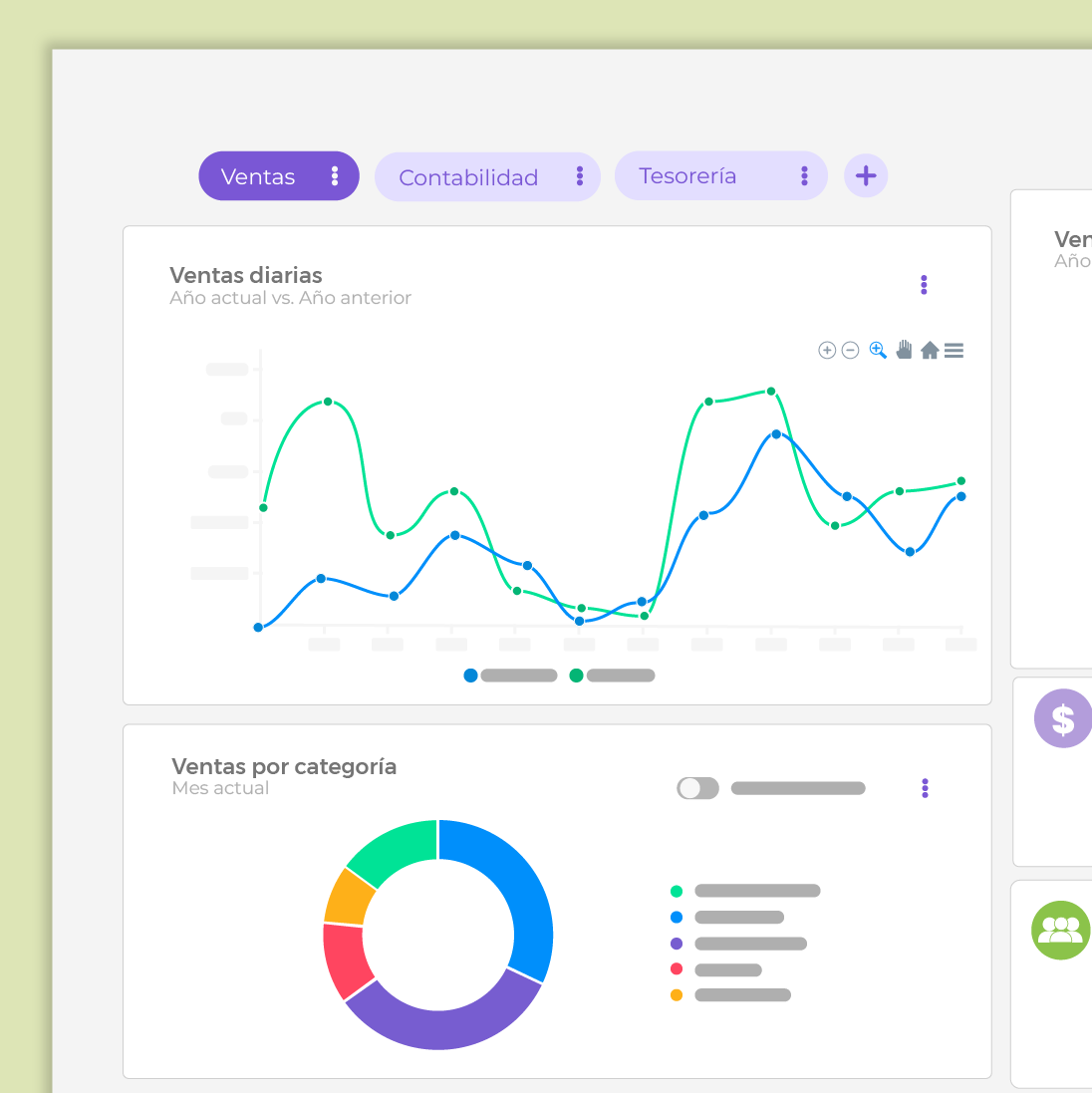
Task: Click the Ventas por categoría card title
Action: pyautogui.click(x=284, y=767)
